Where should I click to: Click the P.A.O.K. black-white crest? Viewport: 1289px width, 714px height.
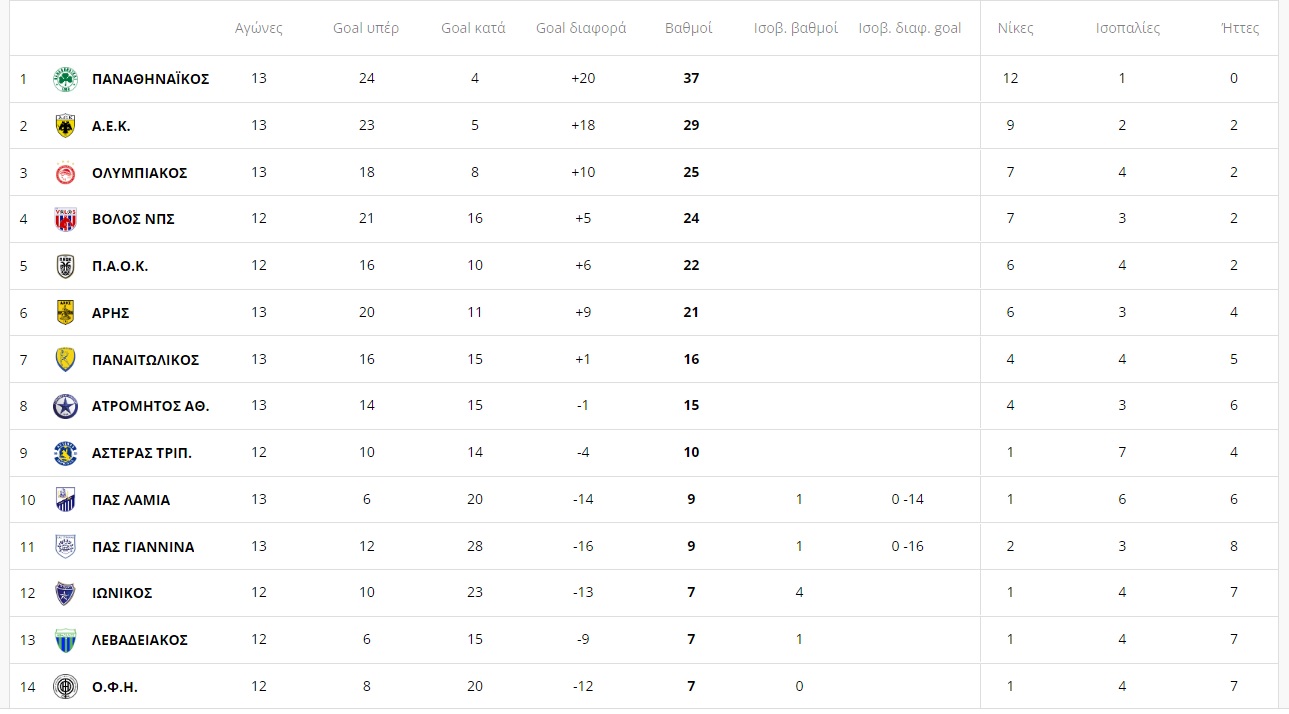tap(65, 266)
